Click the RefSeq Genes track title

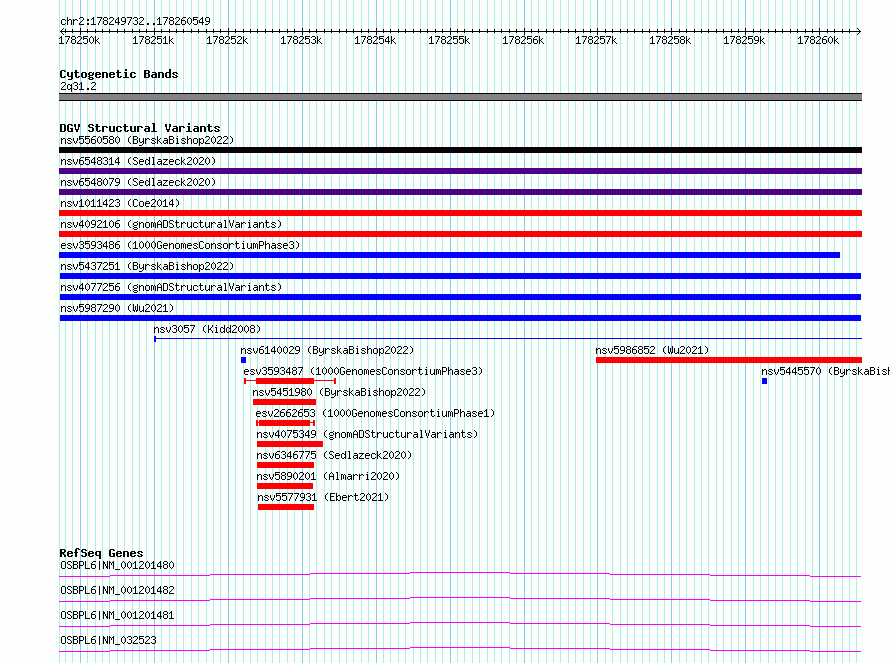click(101, 553)
